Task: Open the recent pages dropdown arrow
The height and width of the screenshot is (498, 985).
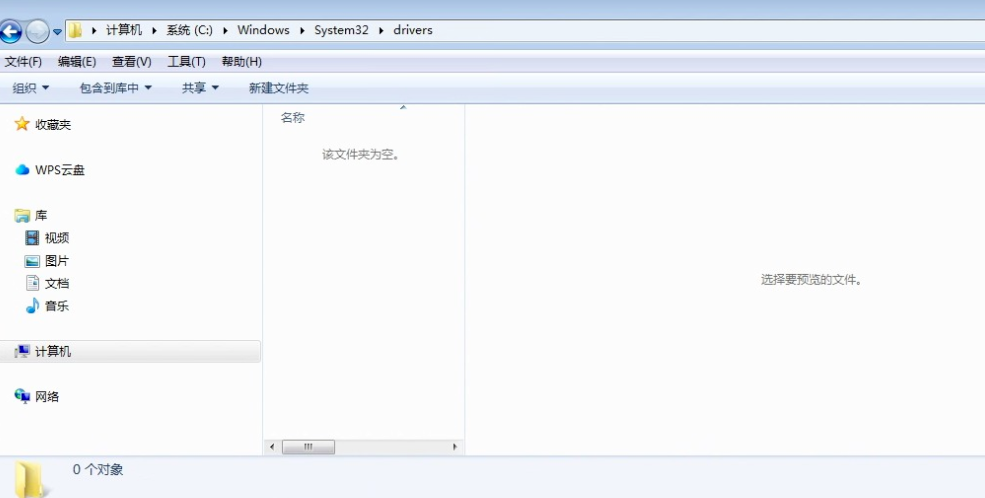Action: [x=57, y=31]
